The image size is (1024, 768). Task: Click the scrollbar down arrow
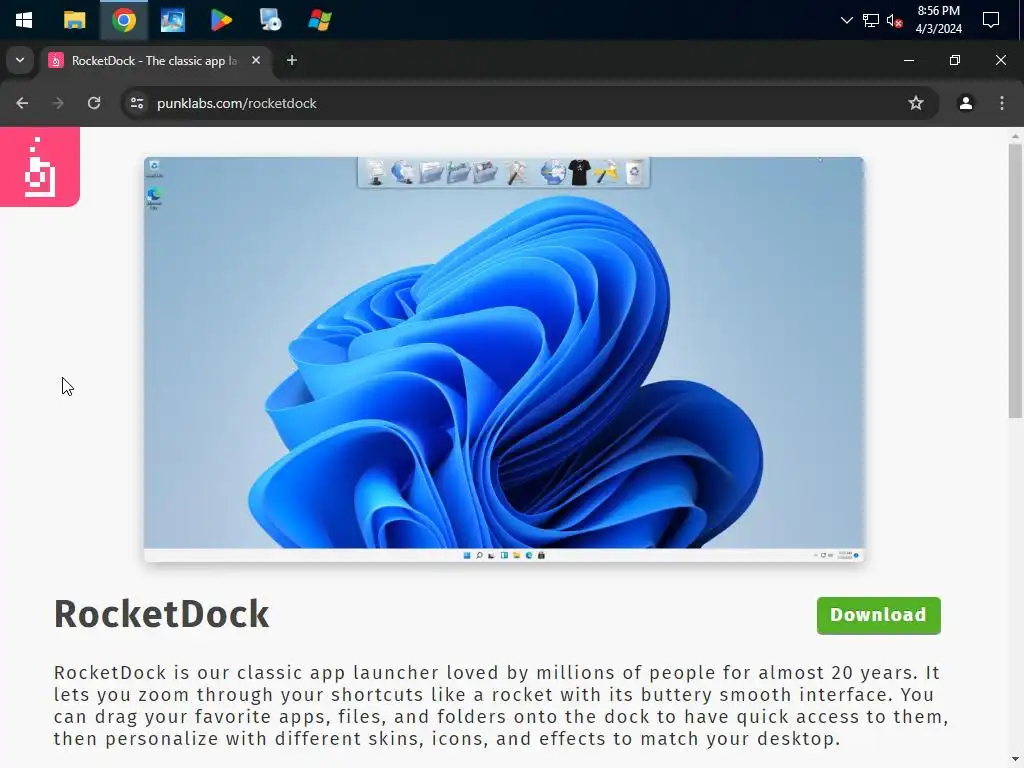[x=1015, y=760]
